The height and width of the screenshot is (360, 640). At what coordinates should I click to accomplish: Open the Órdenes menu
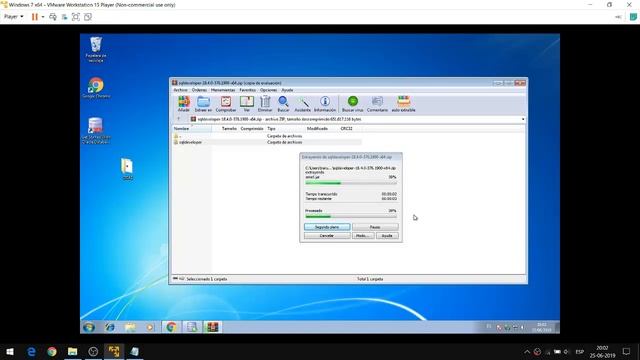[x=199, y=90]
